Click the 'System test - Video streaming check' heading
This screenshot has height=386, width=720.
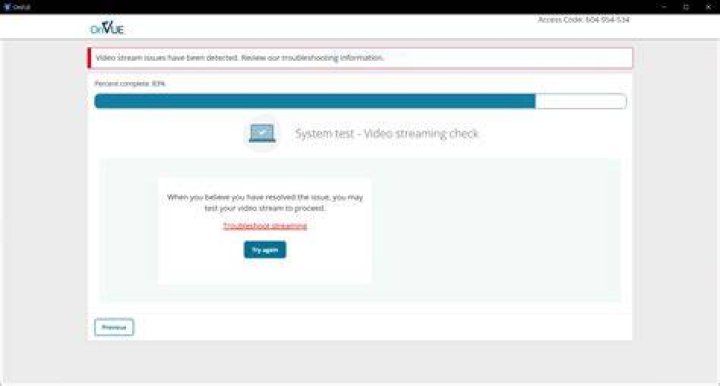point(387,134)
